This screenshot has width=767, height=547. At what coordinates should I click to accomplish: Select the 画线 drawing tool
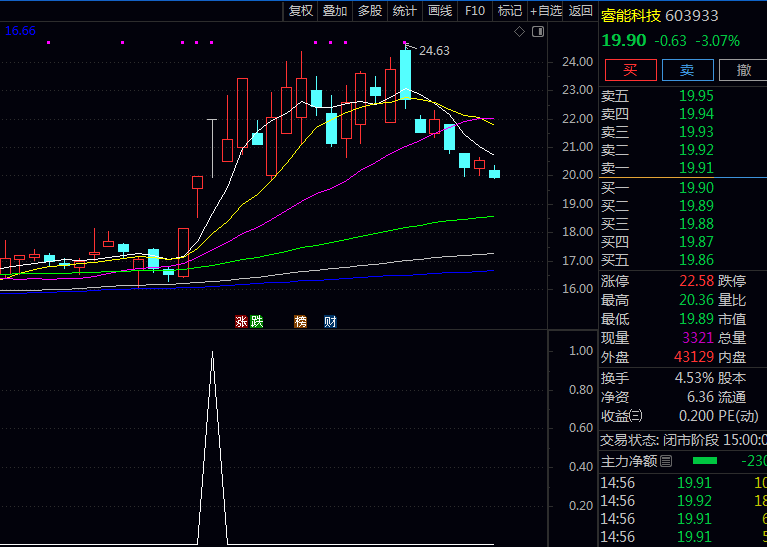[x=440, y=11]
